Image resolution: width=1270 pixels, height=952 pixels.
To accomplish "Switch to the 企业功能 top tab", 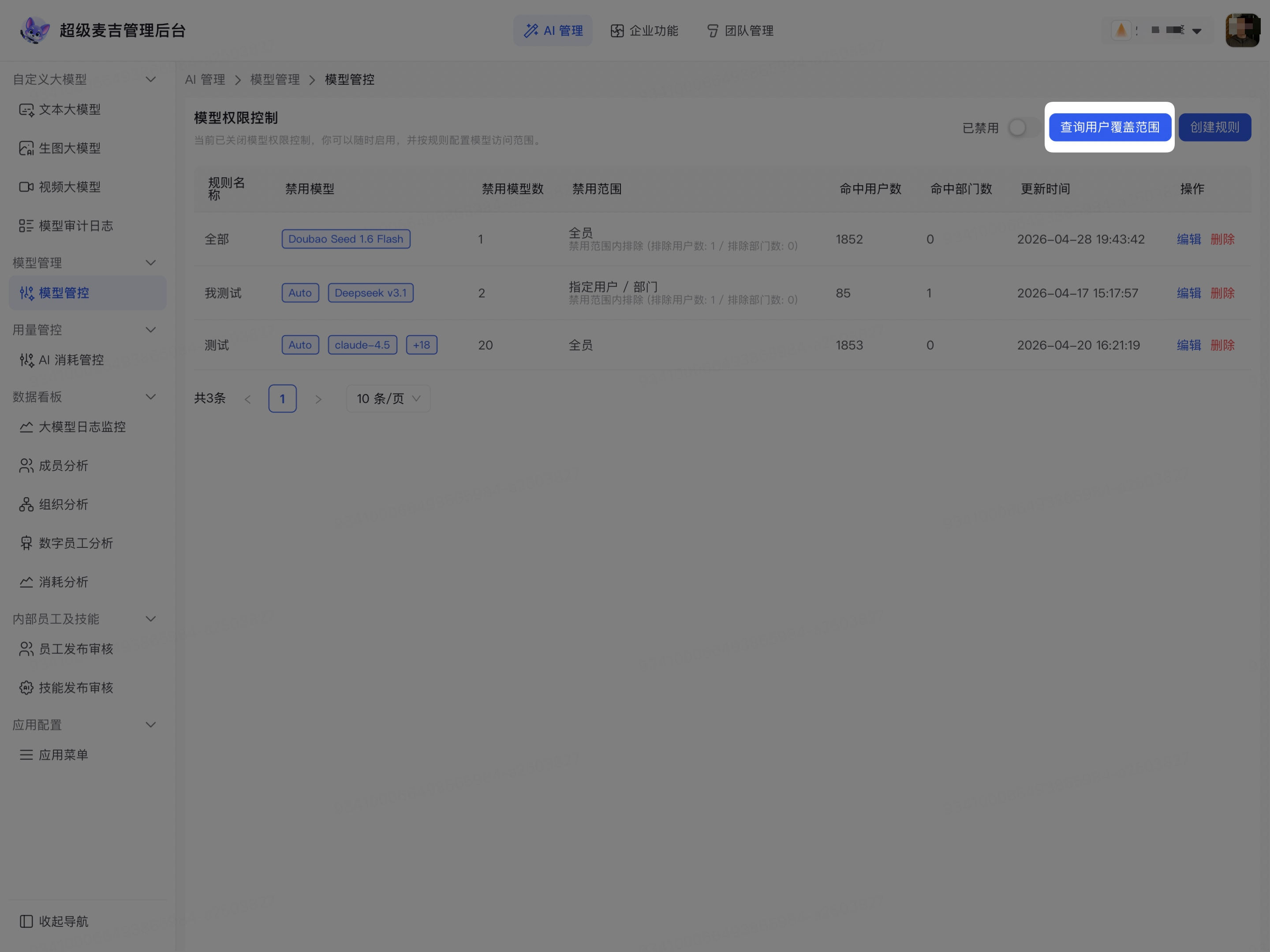I will click(644, 30).
